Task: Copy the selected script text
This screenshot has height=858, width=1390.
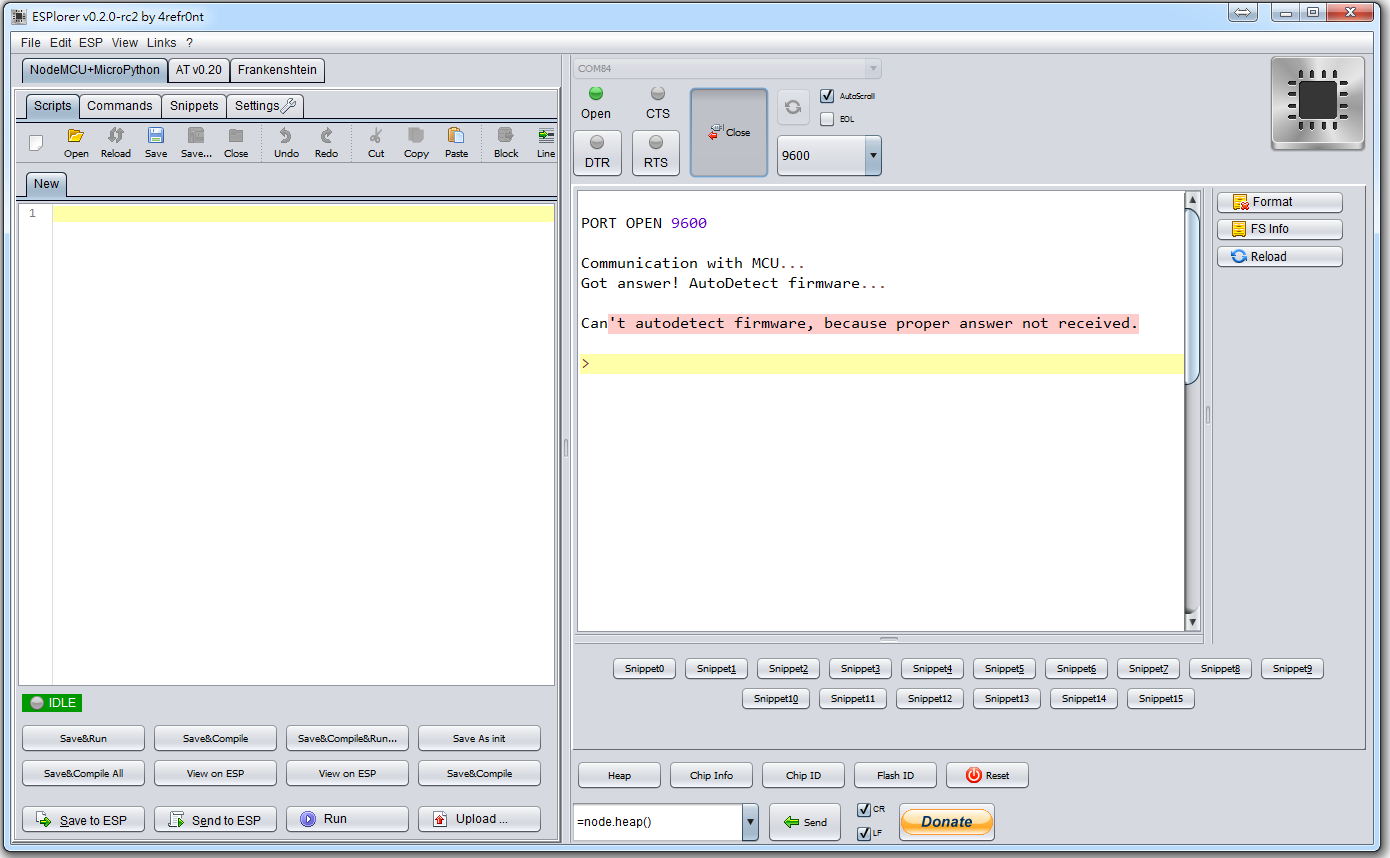Action: point(416,142)
